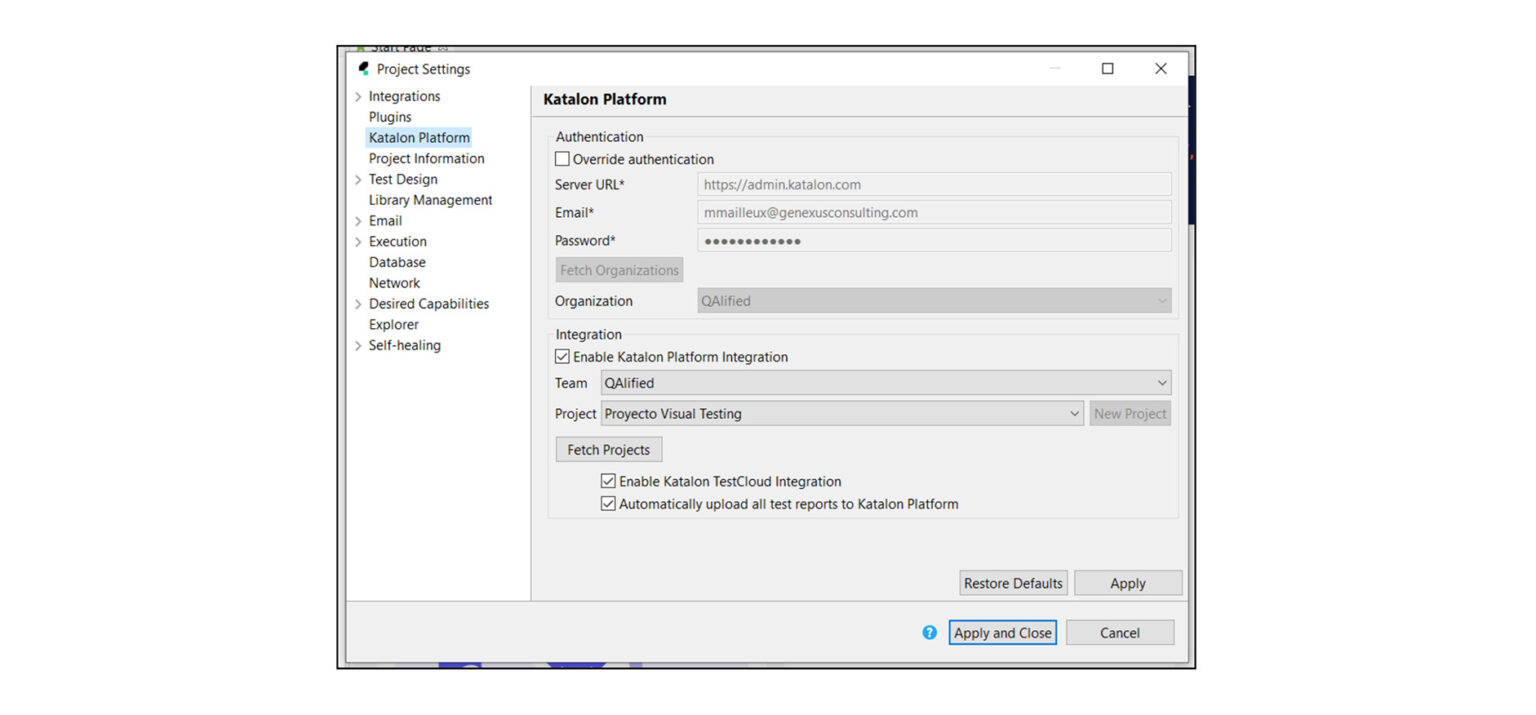Enable the Override authentication checkbox
The image size is (1536, 715).
pos(563,159)
